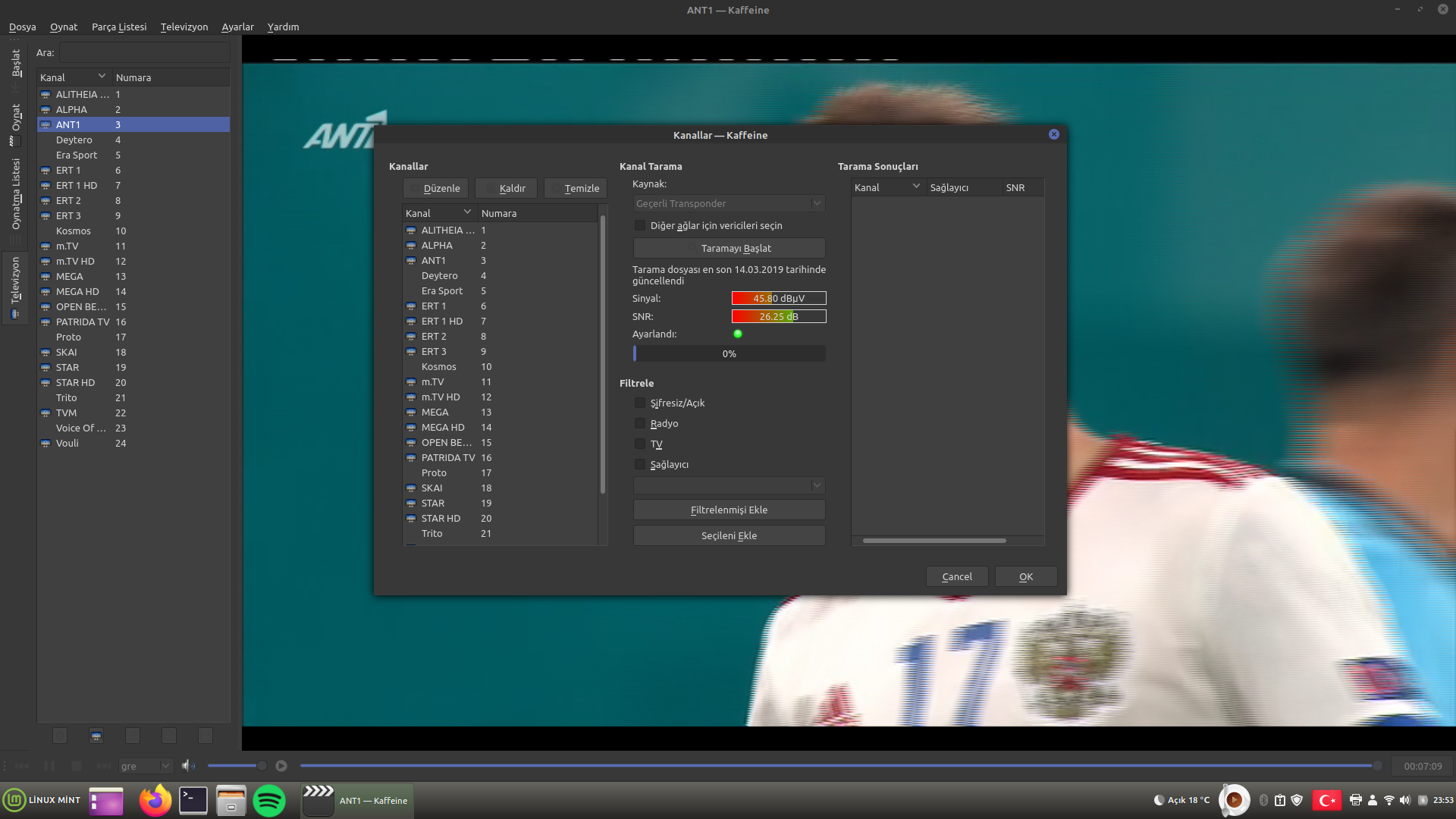
Task: Click the Bluetooth tray icon
Action: coord(1263,800)
